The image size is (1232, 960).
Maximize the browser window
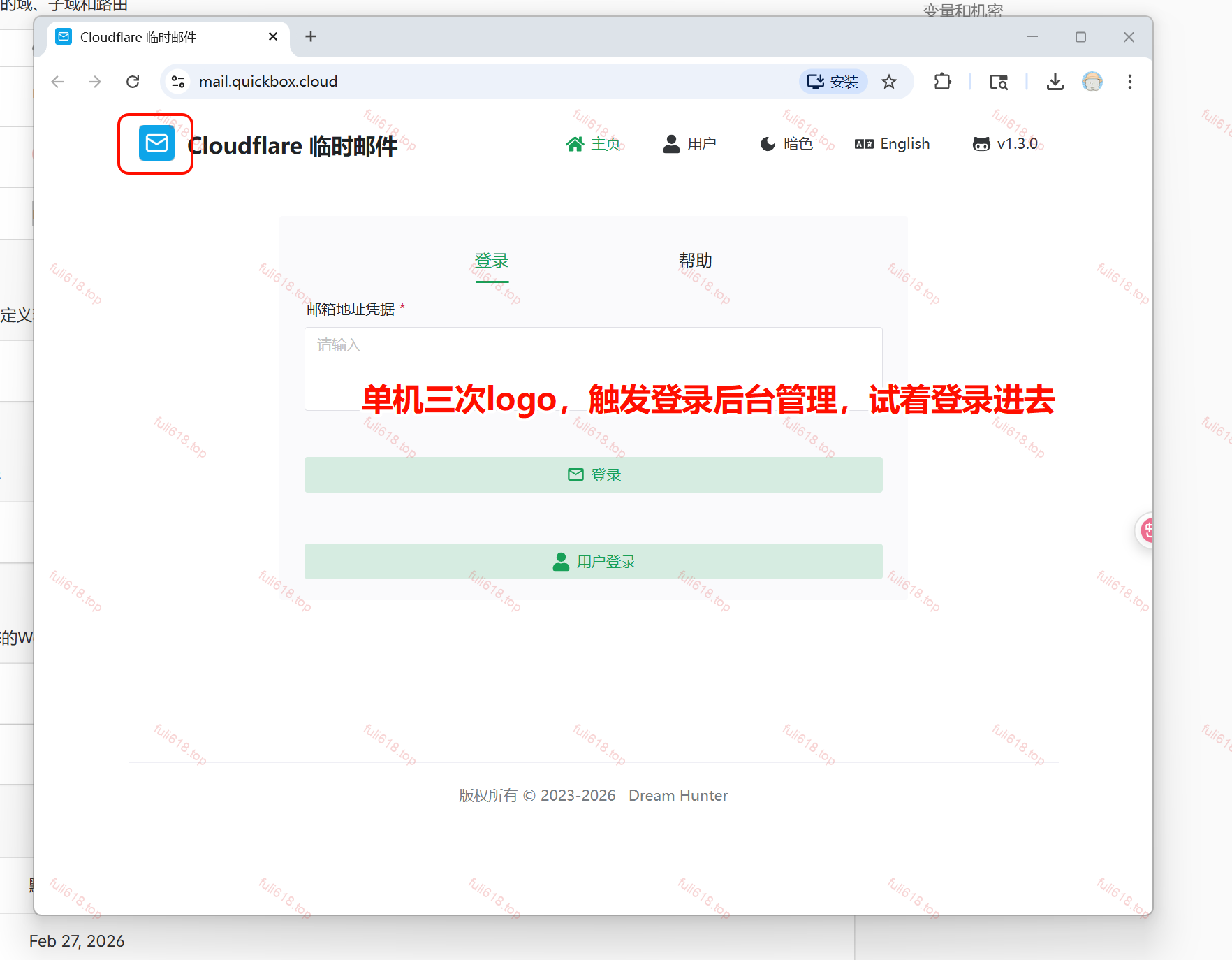[x=1080, y=36]
